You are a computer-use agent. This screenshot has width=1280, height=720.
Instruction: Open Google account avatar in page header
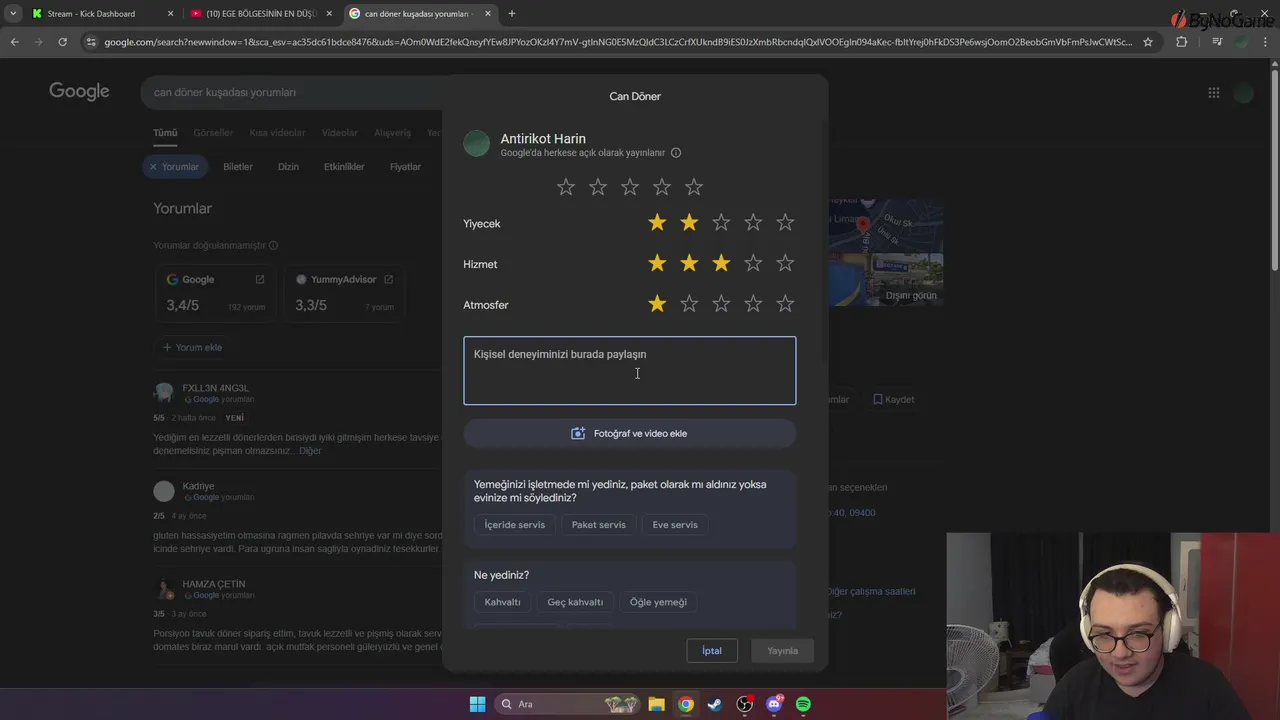(1244, 93)
